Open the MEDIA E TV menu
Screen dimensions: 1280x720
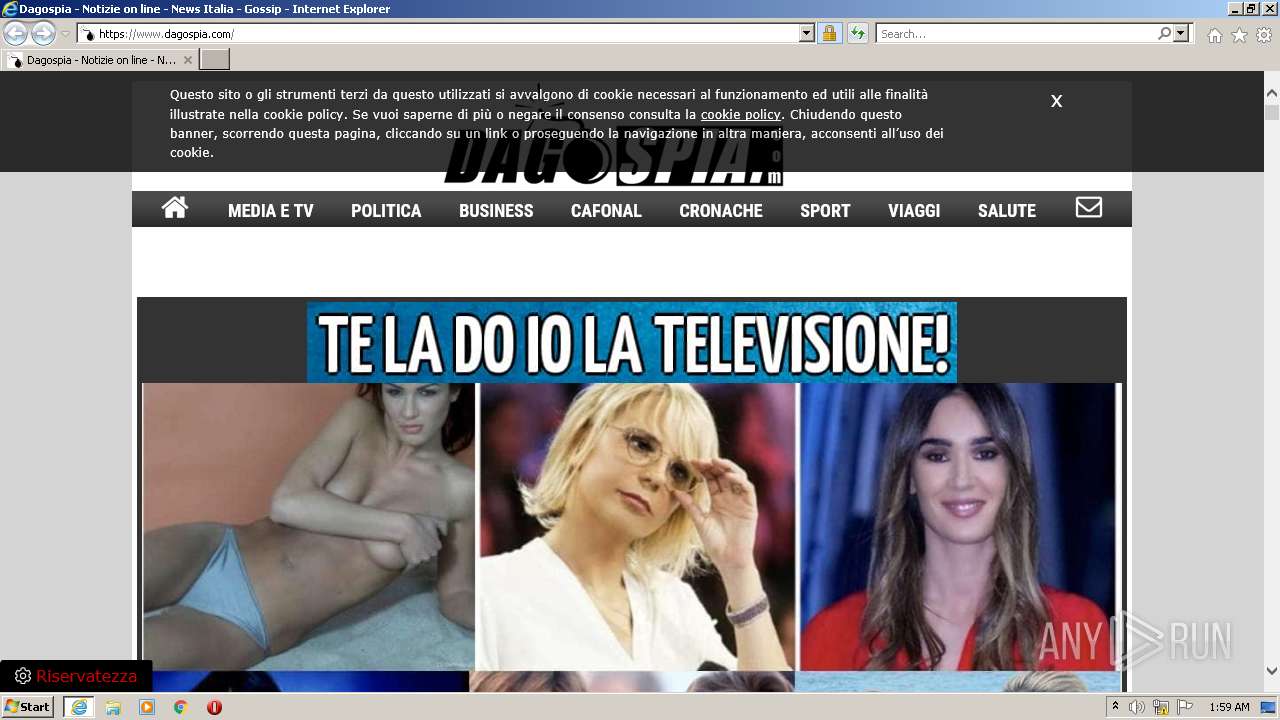tap(271, 211)
